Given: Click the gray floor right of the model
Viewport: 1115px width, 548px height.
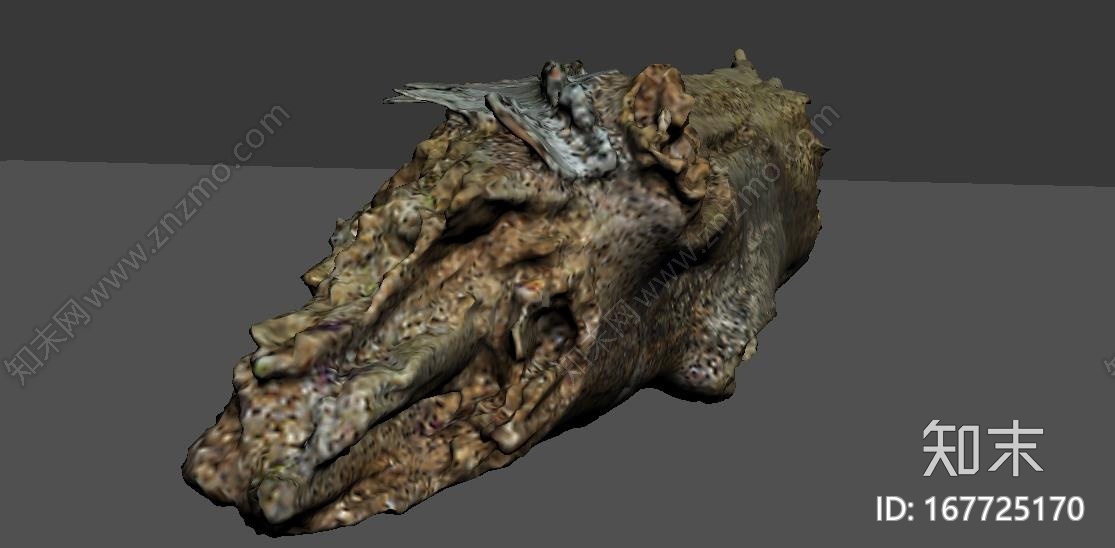Looking at the screenshot, I should pyautogui.click(x=950, y=300).
